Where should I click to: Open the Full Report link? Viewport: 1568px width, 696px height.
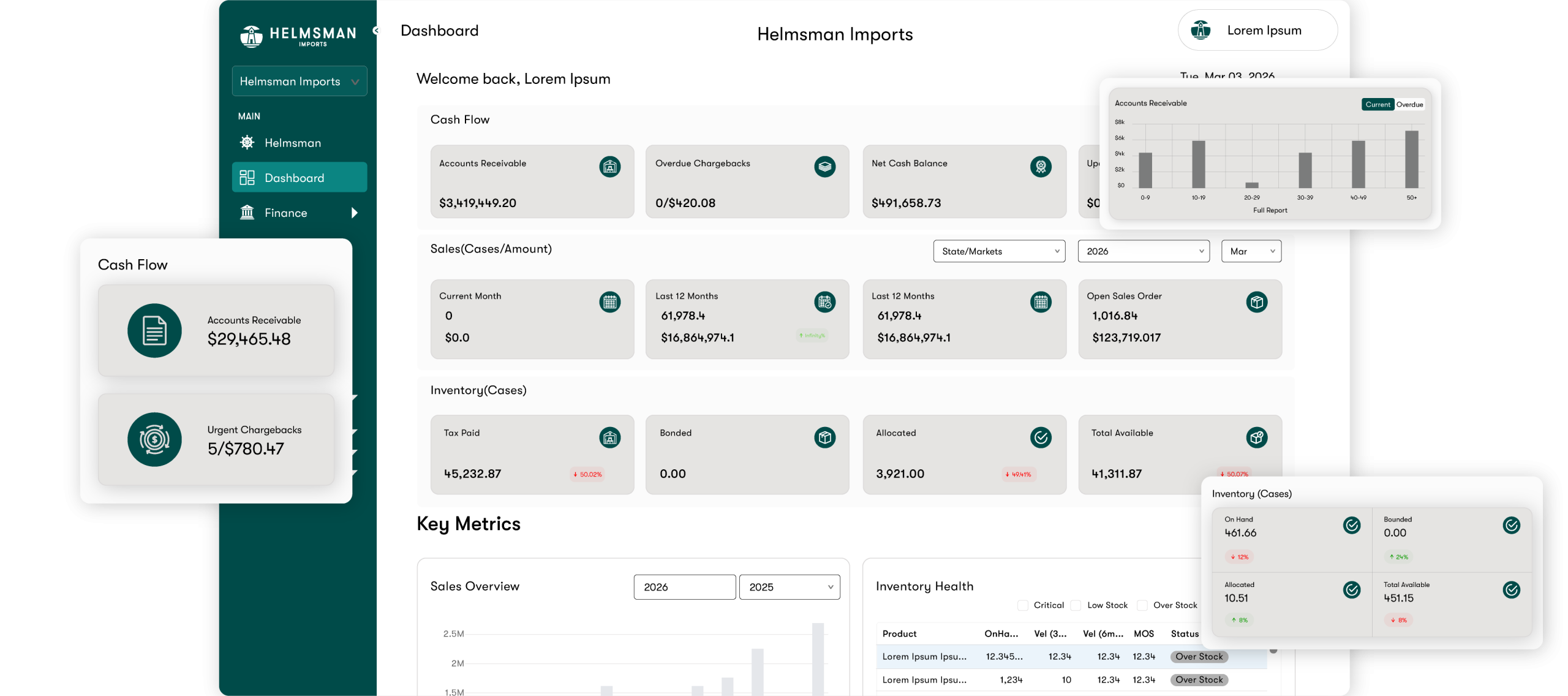[x=1270, y=210]
